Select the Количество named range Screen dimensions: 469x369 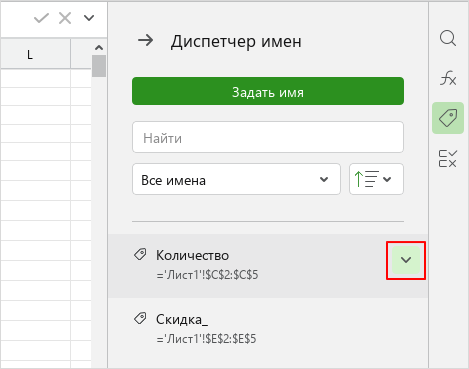tap(268, 266)
